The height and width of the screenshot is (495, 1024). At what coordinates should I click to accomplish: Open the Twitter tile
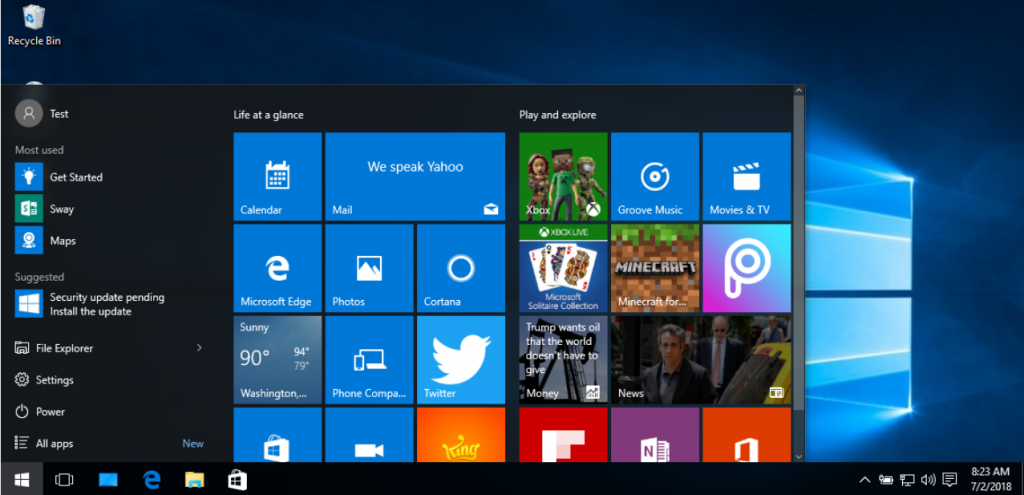click(460, 360)
